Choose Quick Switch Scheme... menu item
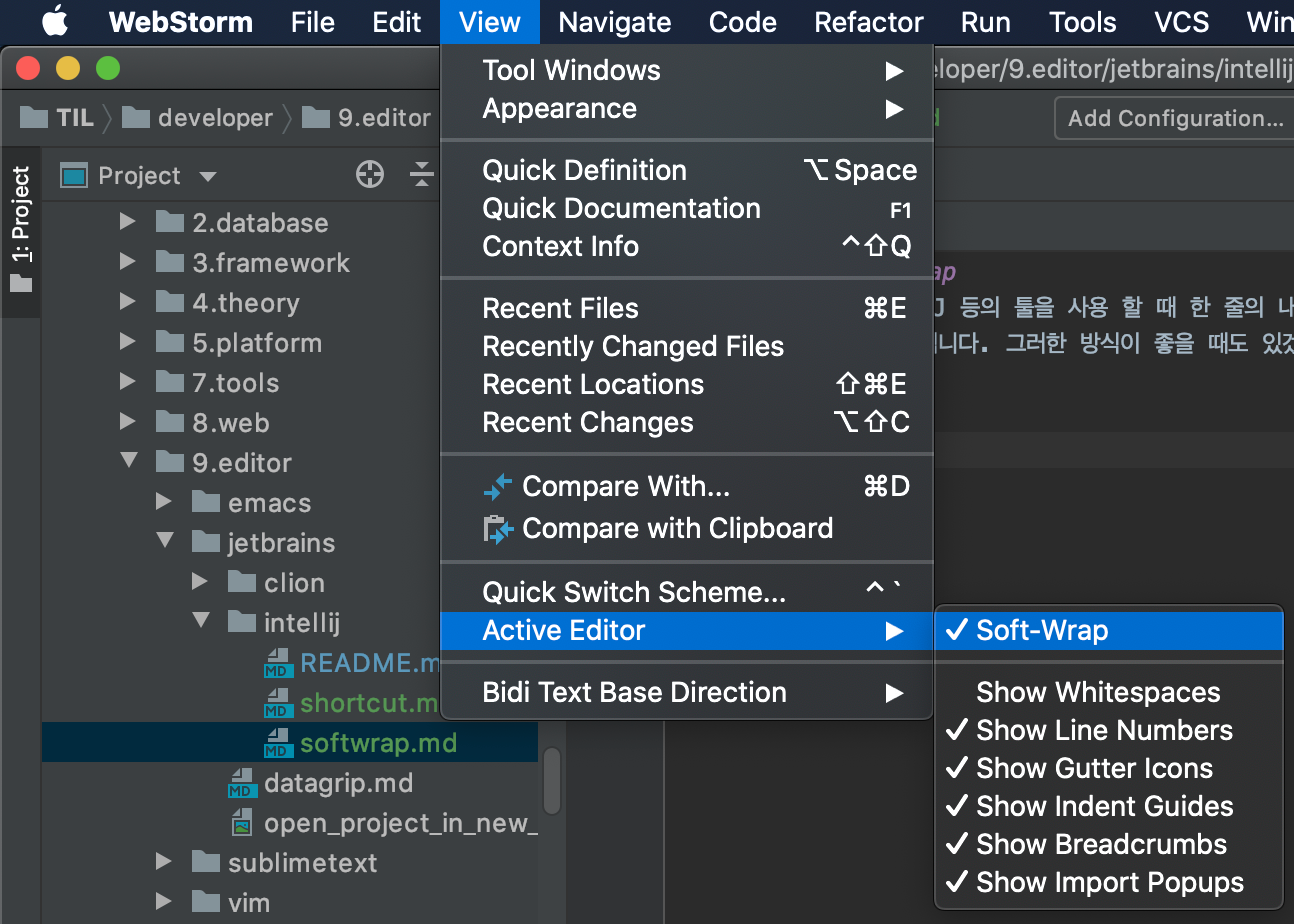The image size is (1294, 924). 687,592
